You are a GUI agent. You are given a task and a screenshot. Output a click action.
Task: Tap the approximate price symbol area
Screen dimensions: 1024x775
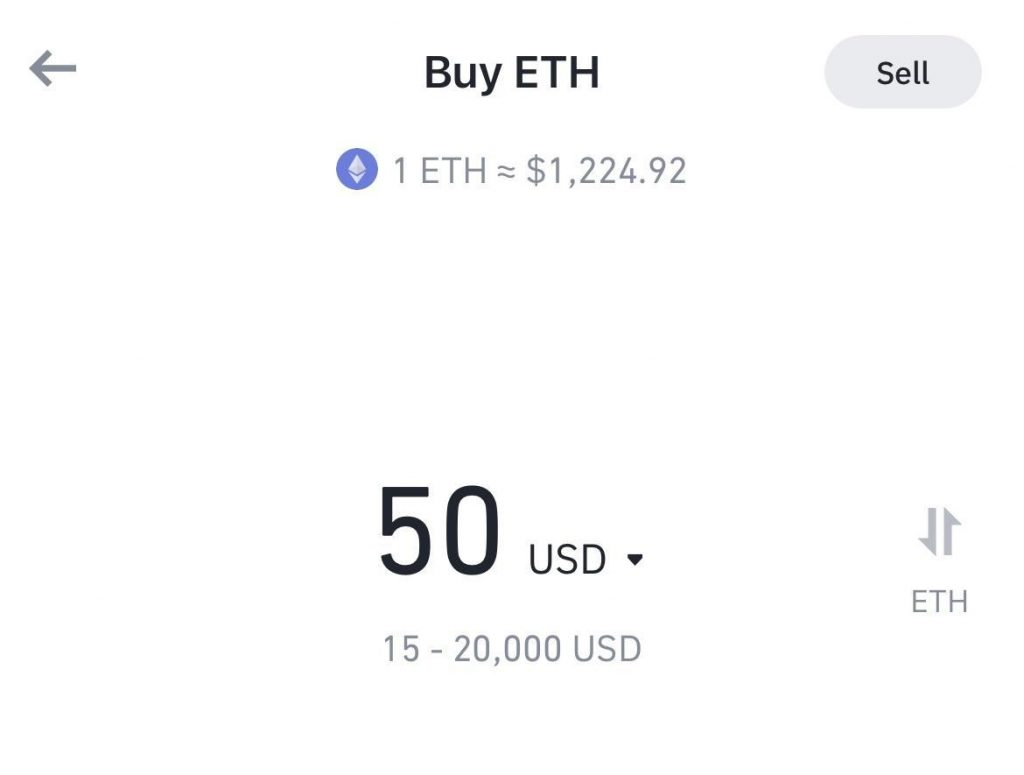pyautogui.click(x=506, y=170)
